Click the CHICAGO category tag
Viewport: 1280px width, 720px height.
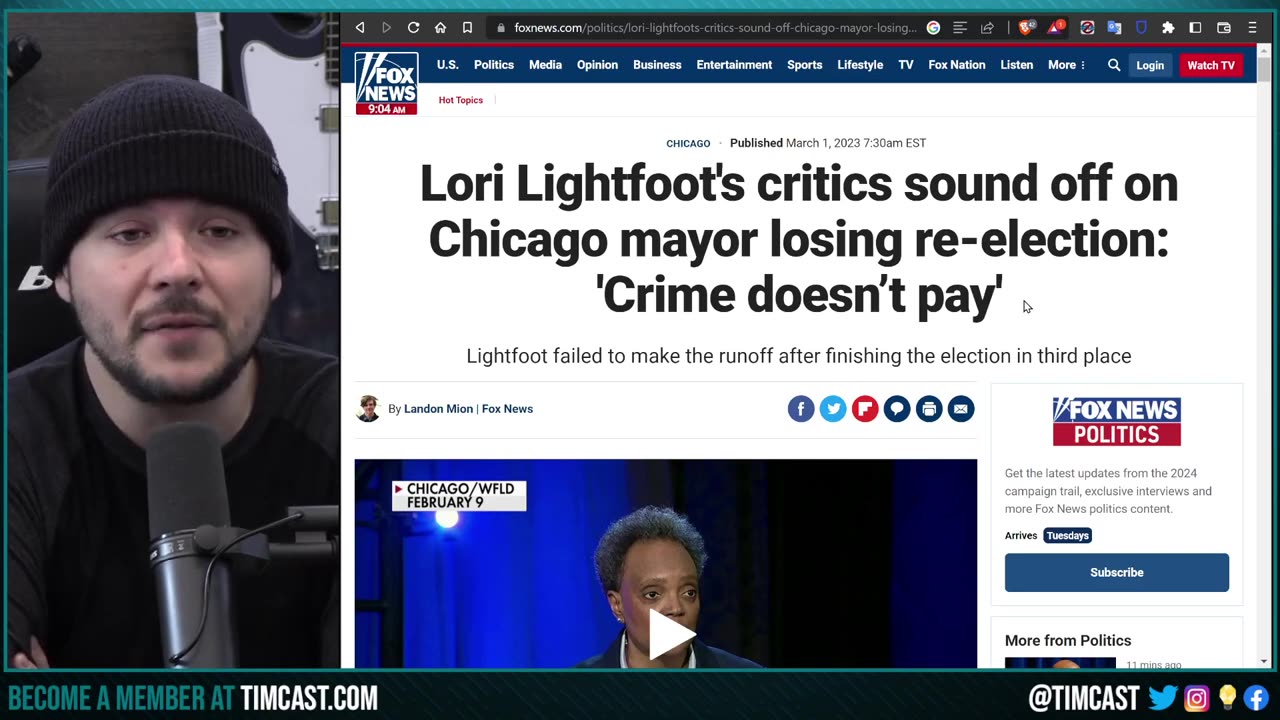(688, 144)
